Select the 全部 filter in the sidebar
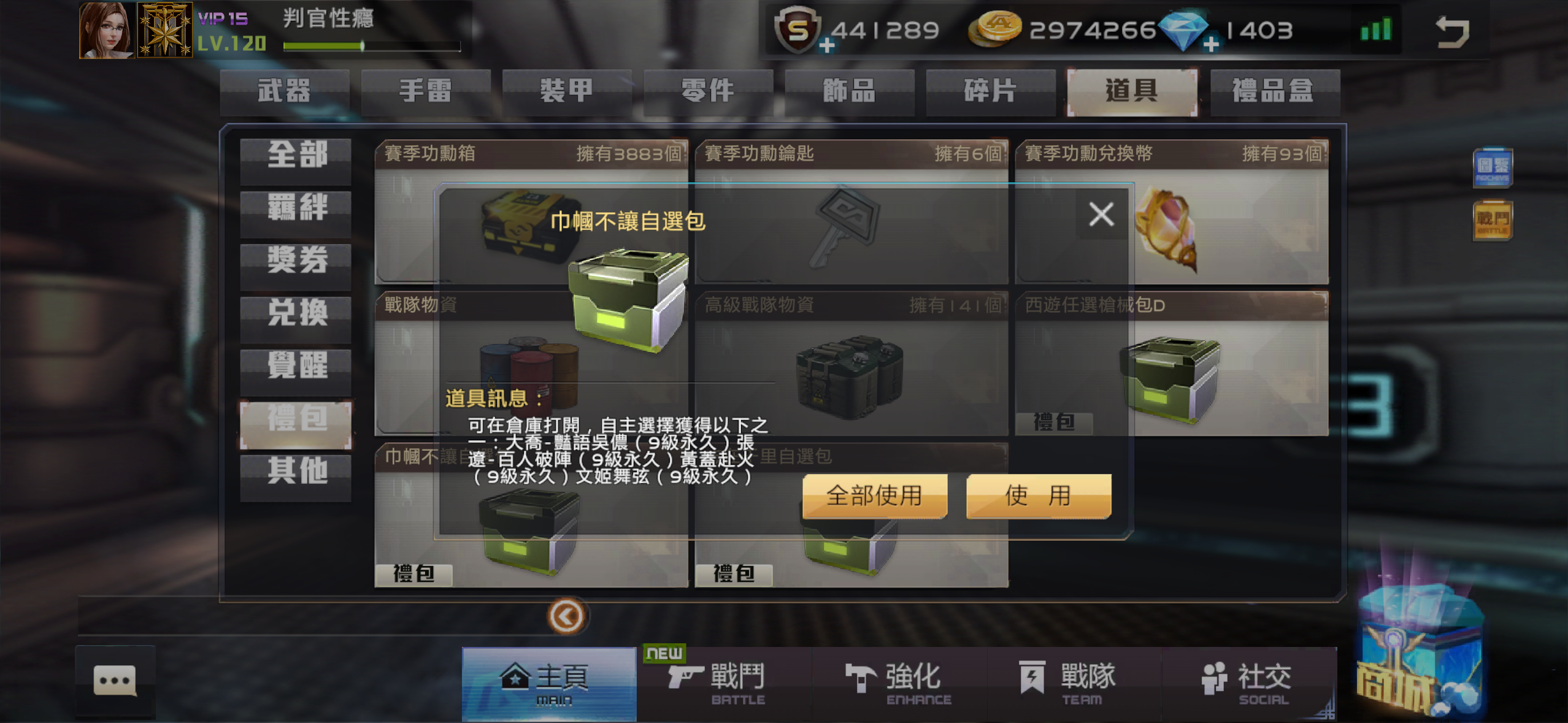Viewport: 1568px width, 723px height. coord(296,156)
